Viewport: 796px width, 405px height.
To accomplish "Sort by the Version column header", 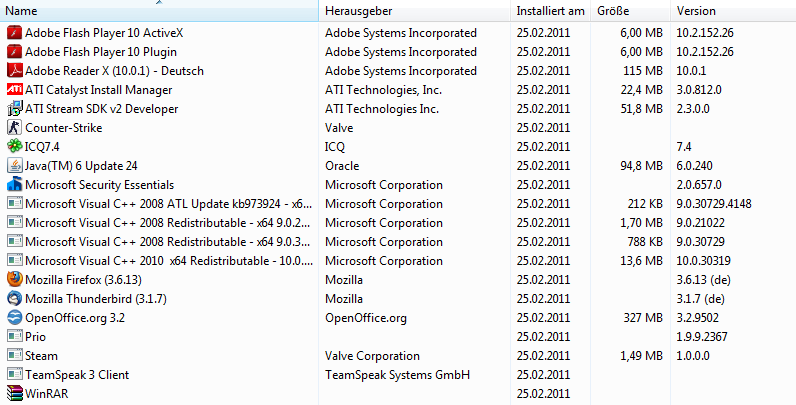I will pyautogui.click(x=734, y=11).
